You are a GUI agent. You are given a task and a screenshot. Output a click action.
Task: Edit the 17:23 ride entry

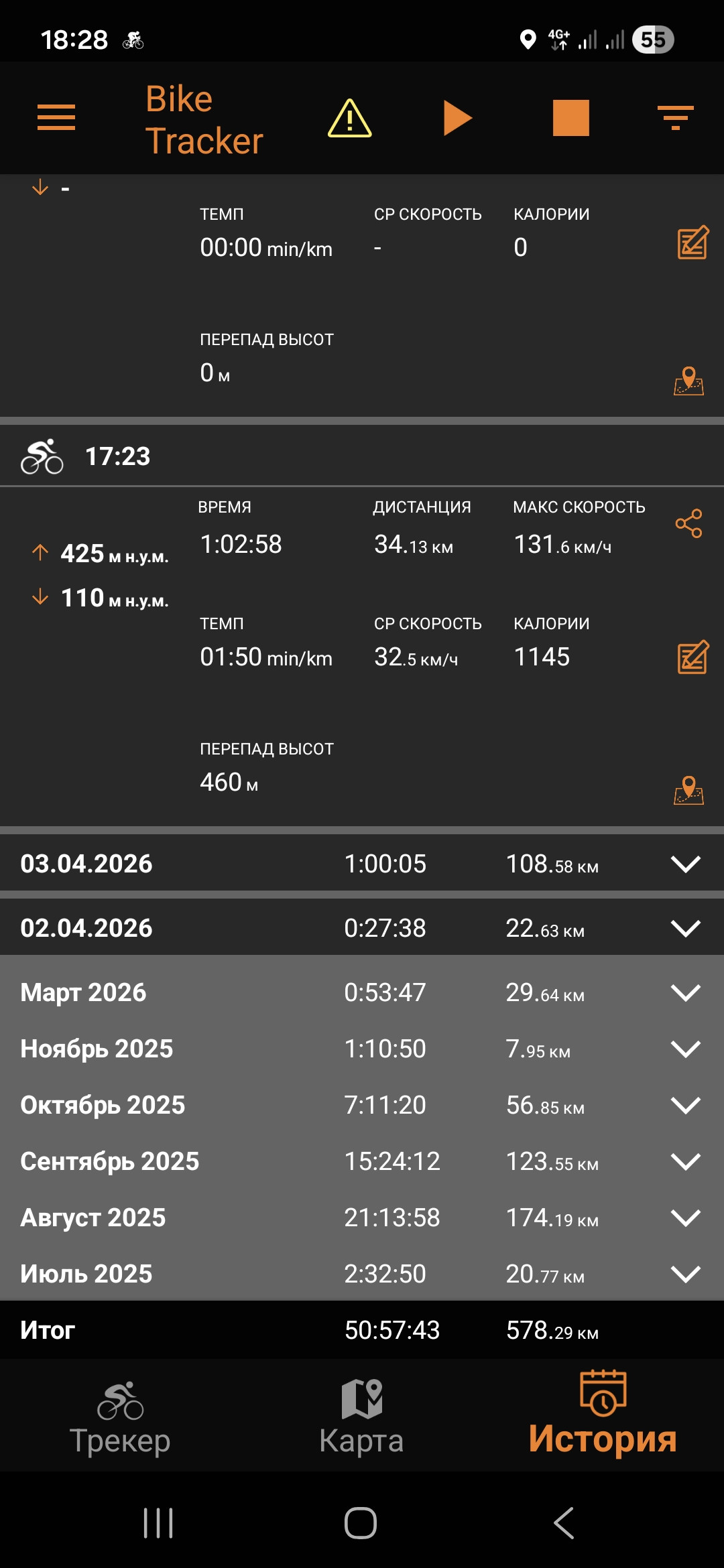tap(692, 657)
